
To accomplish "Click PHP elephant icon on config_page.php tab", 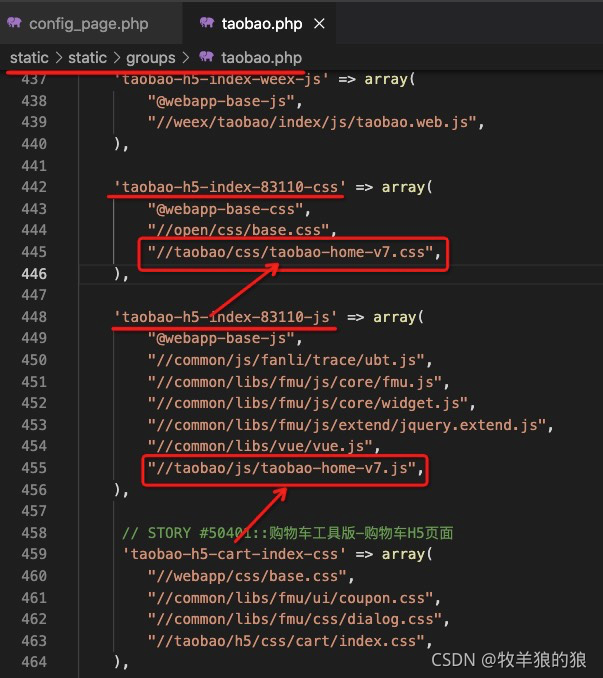I will click(14, 23).
